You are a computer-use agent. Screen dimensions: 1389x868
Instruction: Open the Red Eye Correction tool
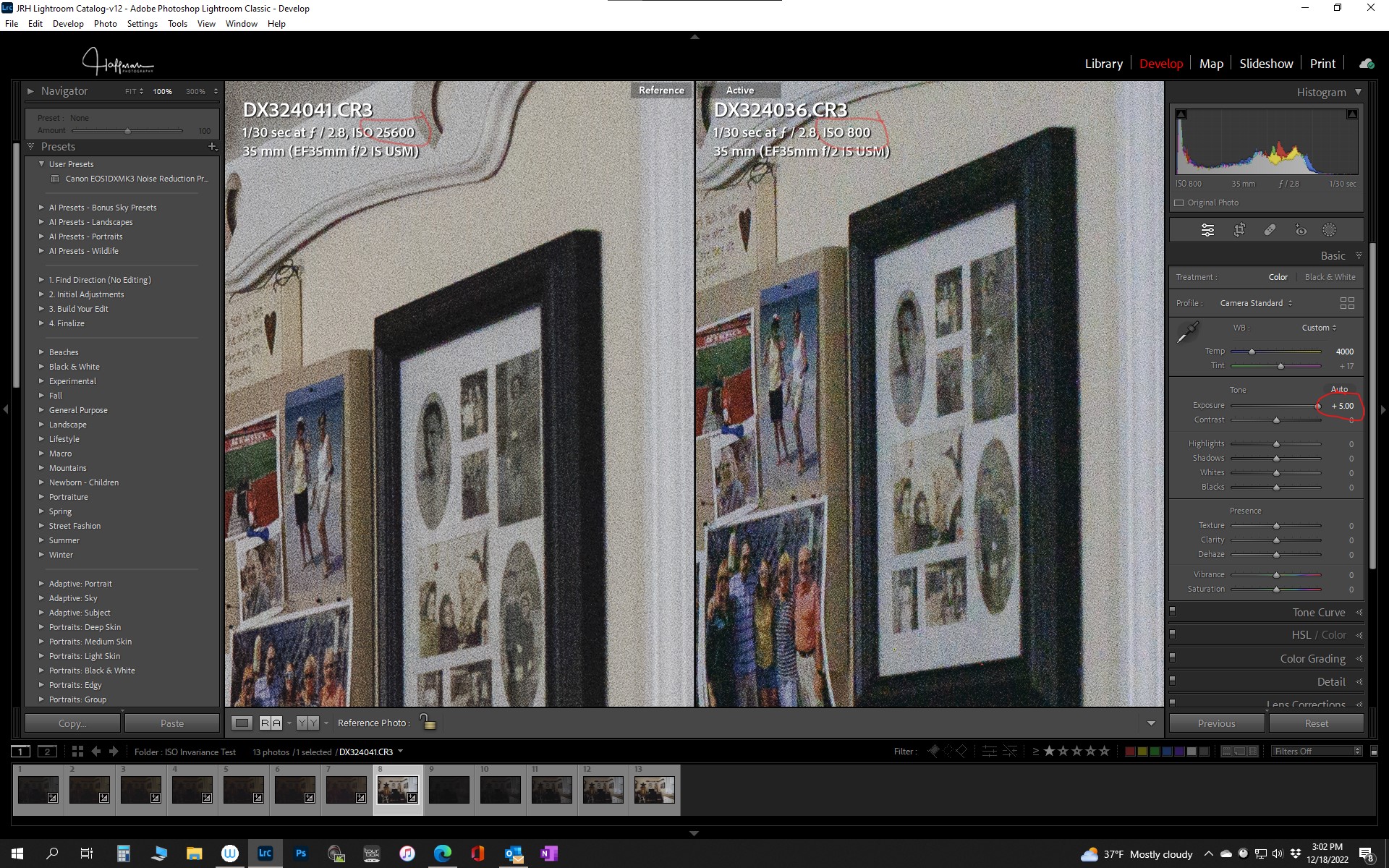click(1301, 230)
